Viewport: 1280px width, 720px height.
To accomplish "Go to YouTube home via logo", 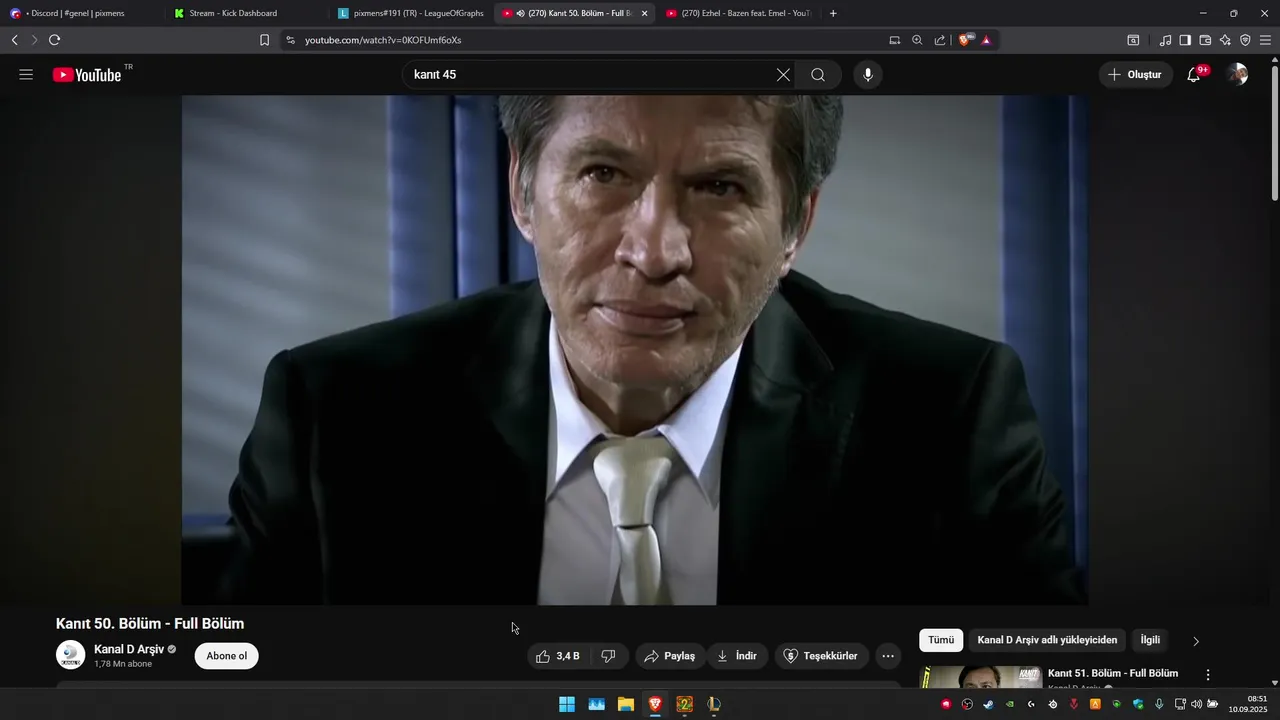I will coord(87,75).
